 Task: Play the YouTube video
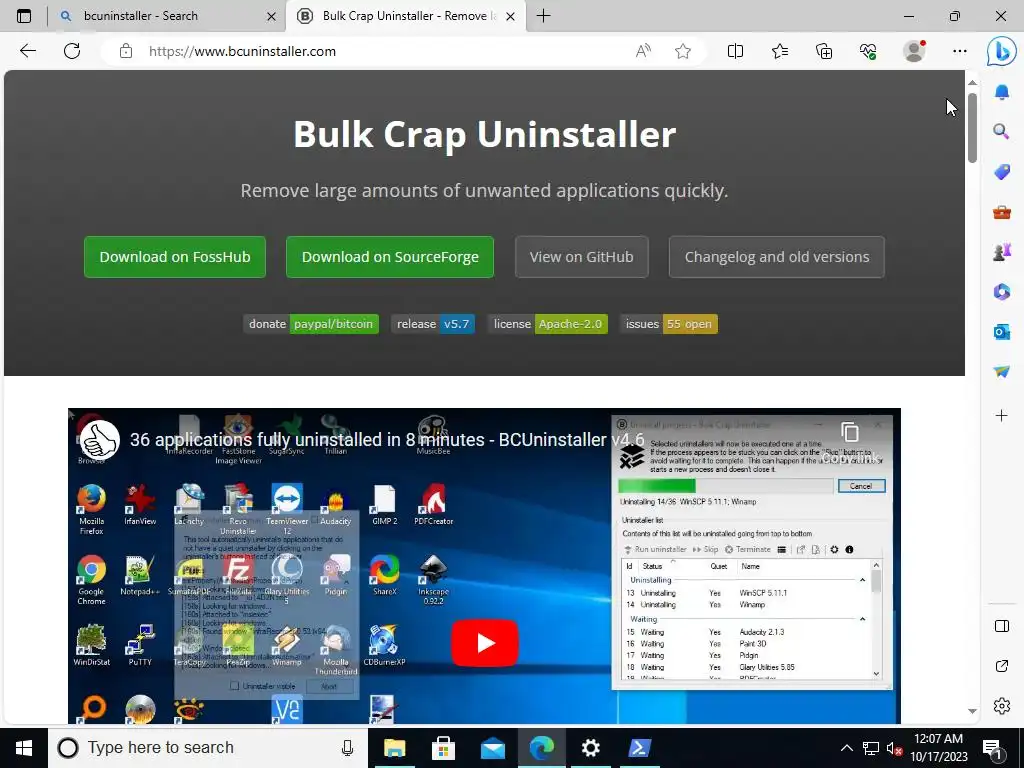(x=485, y=643)
